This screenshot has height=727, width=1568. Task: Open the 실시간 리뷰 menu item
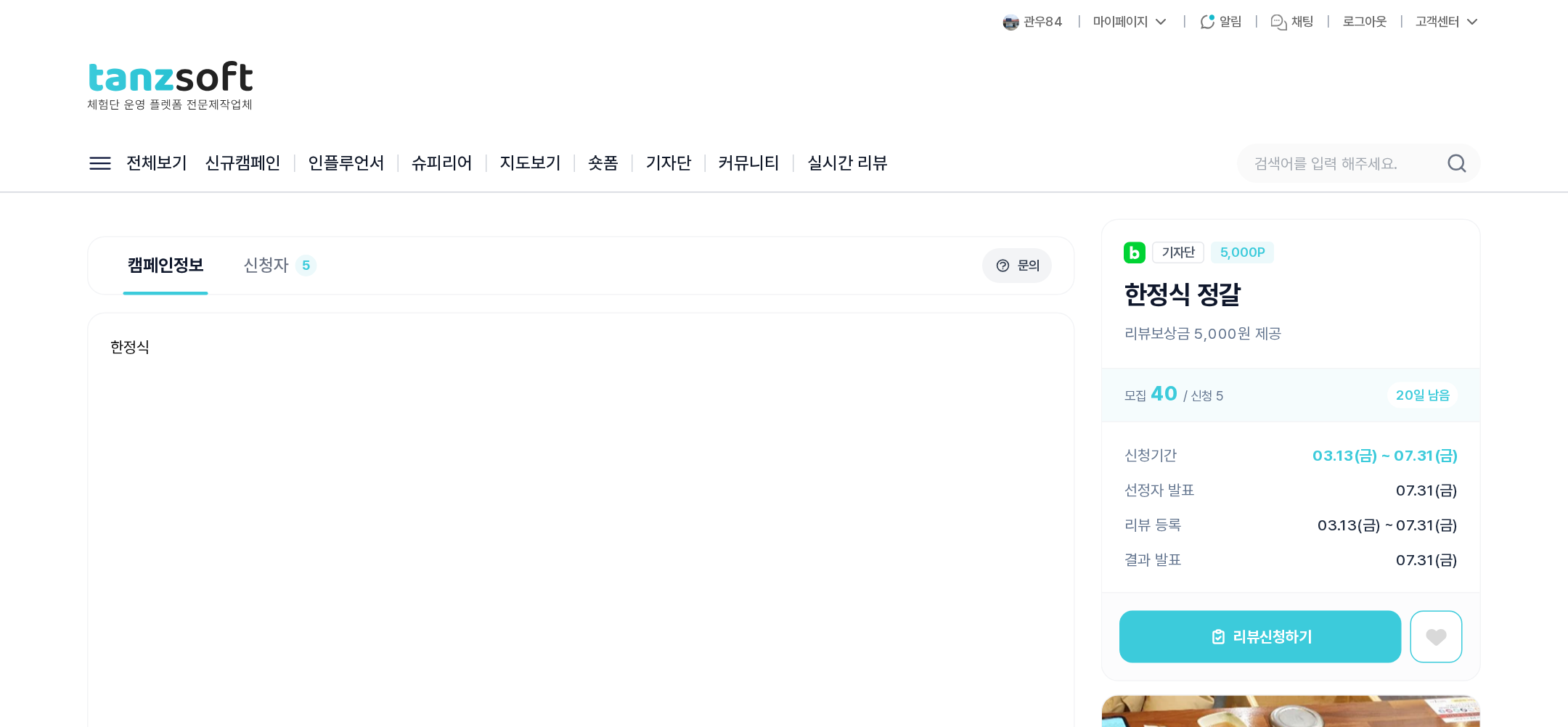click(847, 163)
